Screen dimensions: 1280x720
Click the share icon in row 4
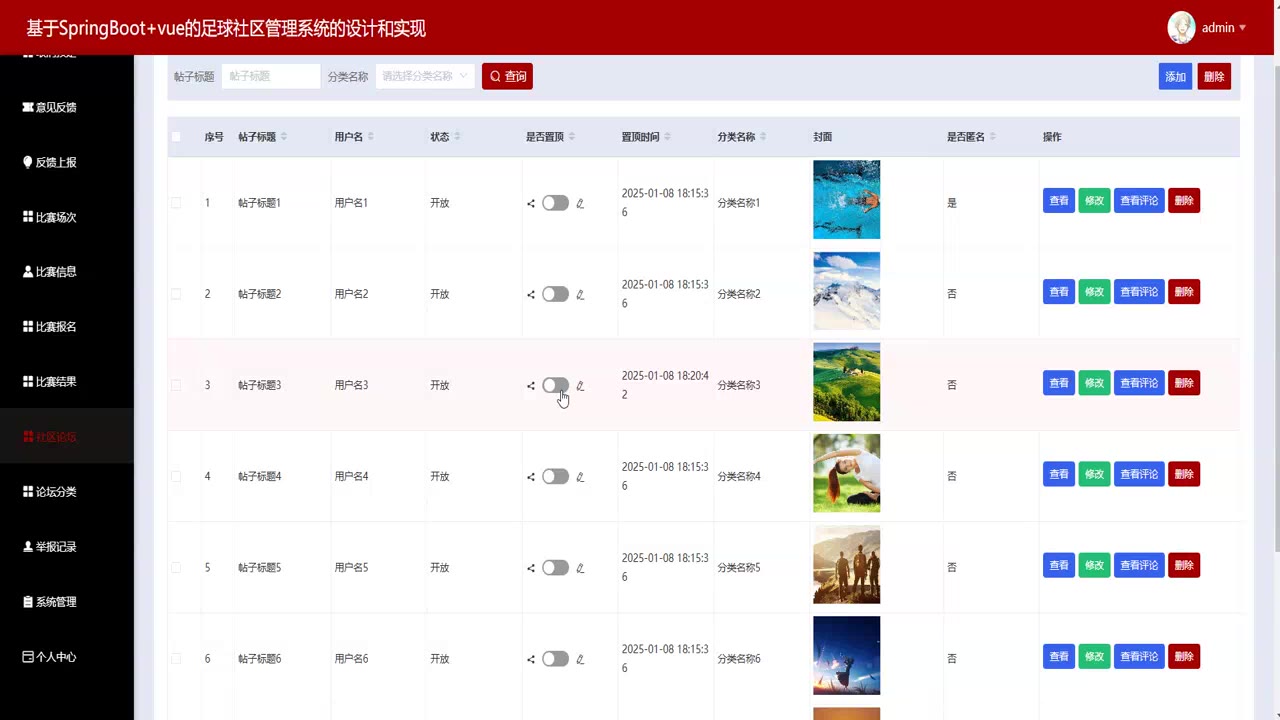coord(531,477)
